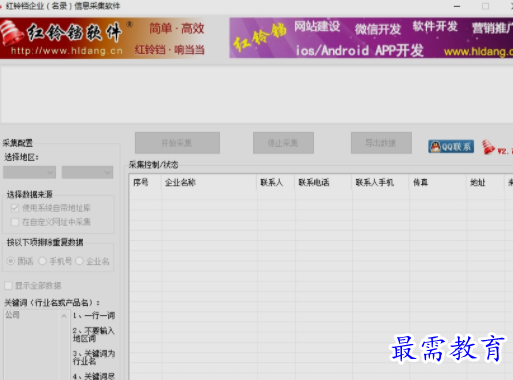Viewport: 513px width, 380px height.
Task: Click the keyword box scroll up arrow
Action: pos(64,315)
